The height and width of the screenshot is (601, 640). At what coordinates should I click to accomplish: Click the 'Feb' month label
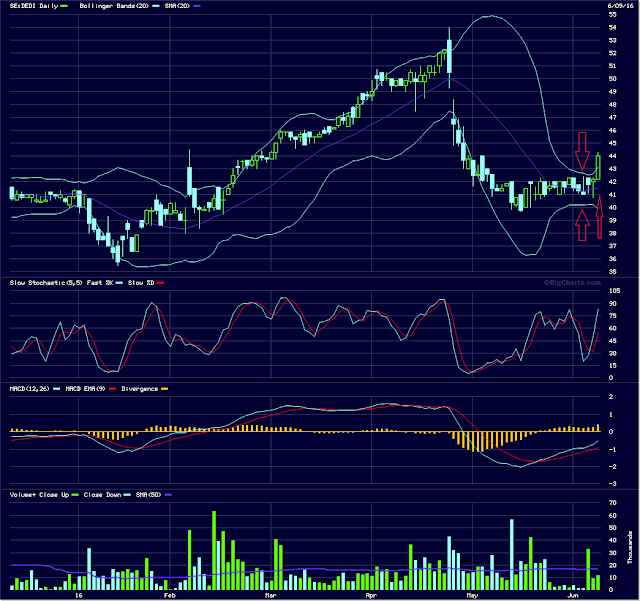point(169,596)
